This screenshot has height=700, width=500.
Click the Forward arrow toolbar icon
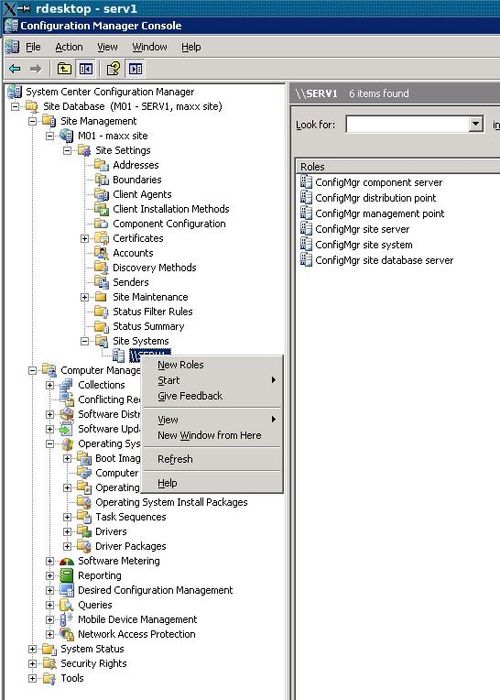click(35, 68)
